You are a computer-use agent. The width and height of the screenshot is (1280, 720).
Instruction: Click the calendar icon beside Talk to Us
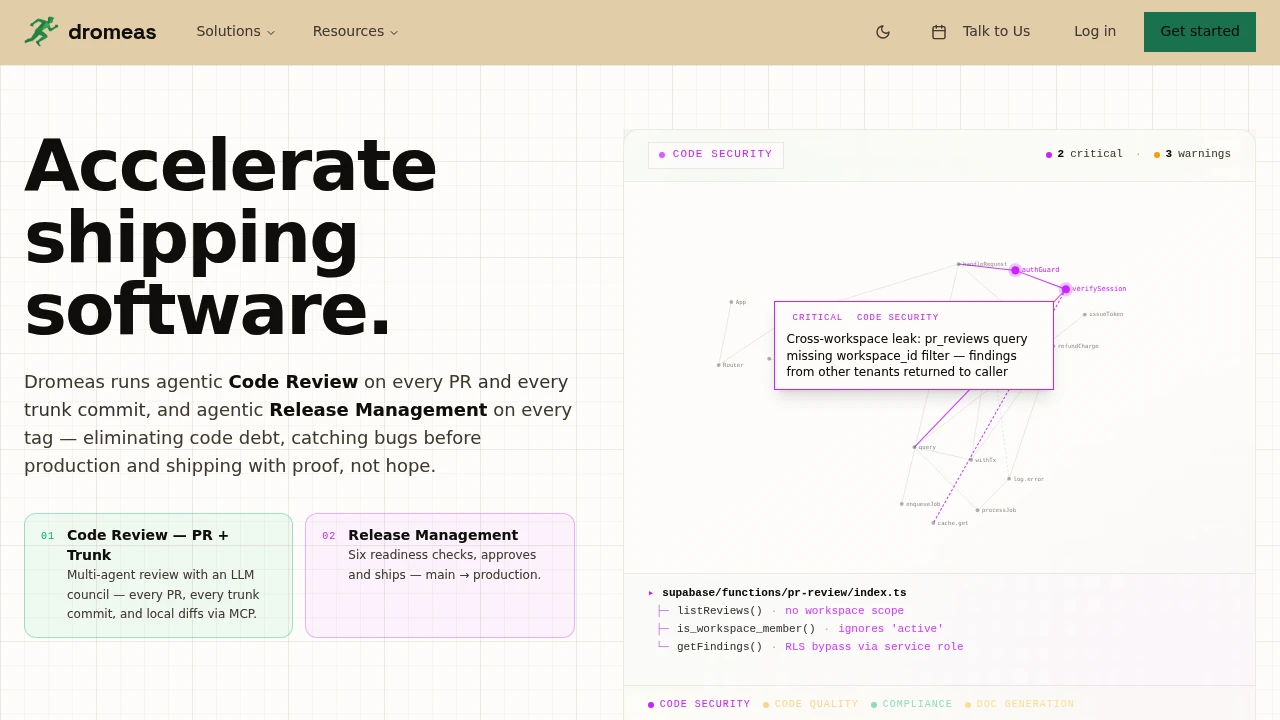939,32
